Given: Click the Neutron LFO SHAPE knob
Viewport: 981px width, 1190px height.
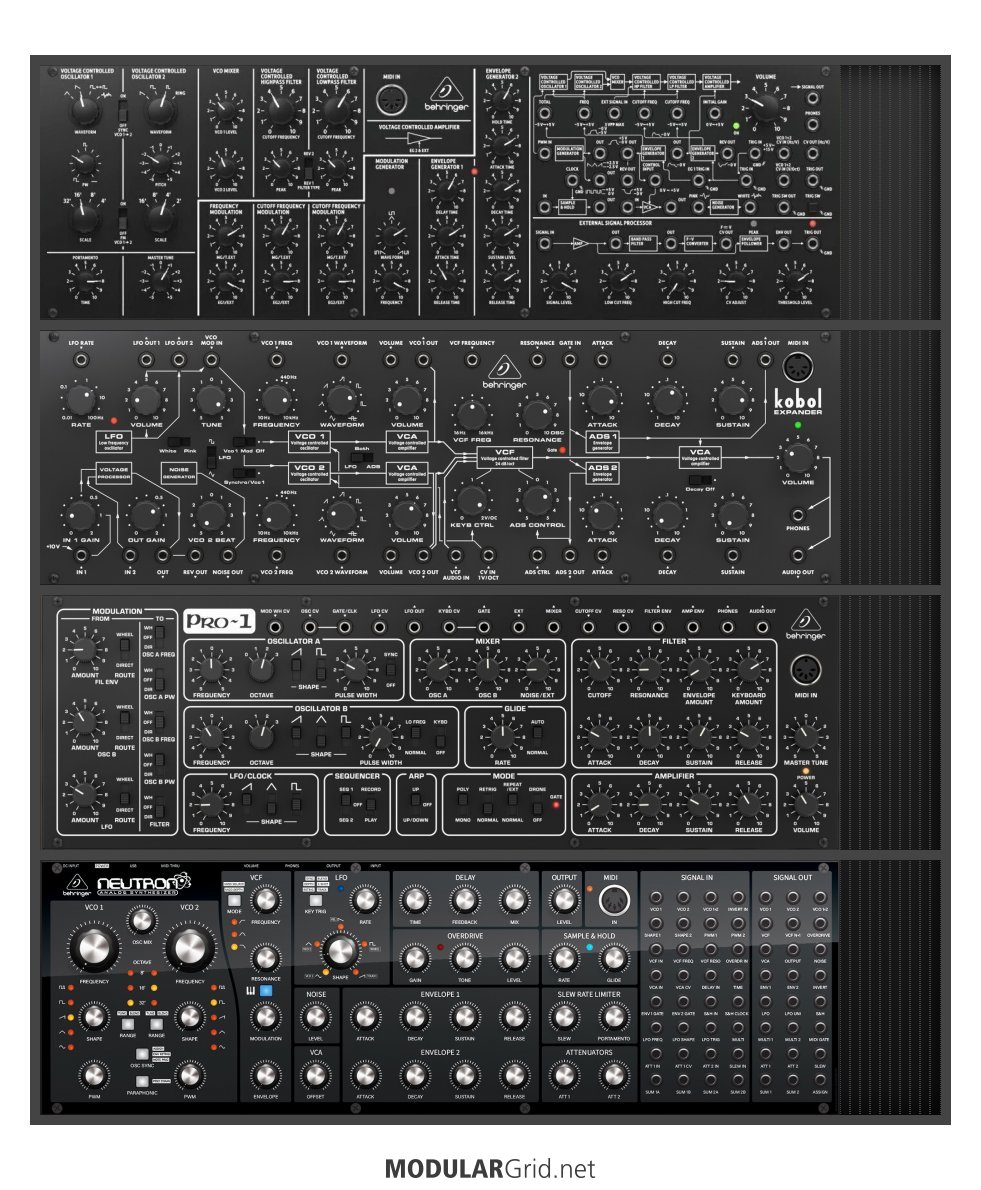Looking at the screenshot, I should tap(340, 949).
